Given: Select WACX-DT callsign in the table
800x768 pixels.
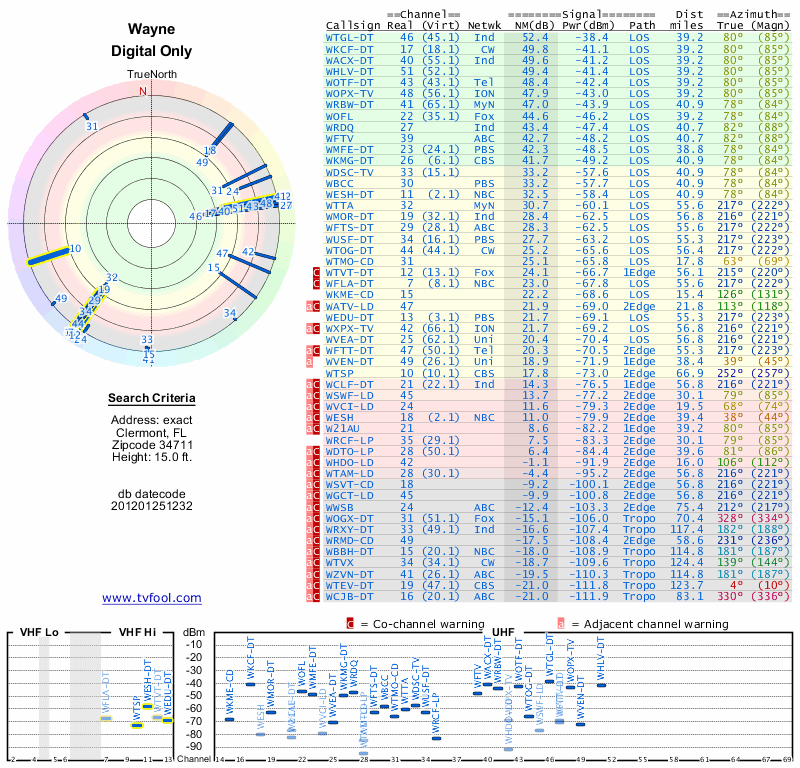Looking at the screenshot, I should (349, 60).
